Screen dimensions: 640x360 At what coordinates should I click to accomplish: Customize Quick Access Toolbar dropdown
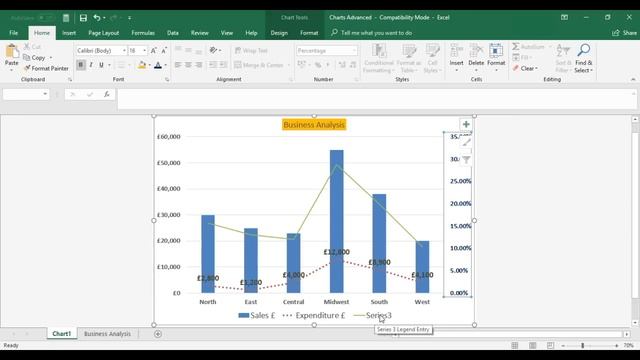tap(129, 18)
